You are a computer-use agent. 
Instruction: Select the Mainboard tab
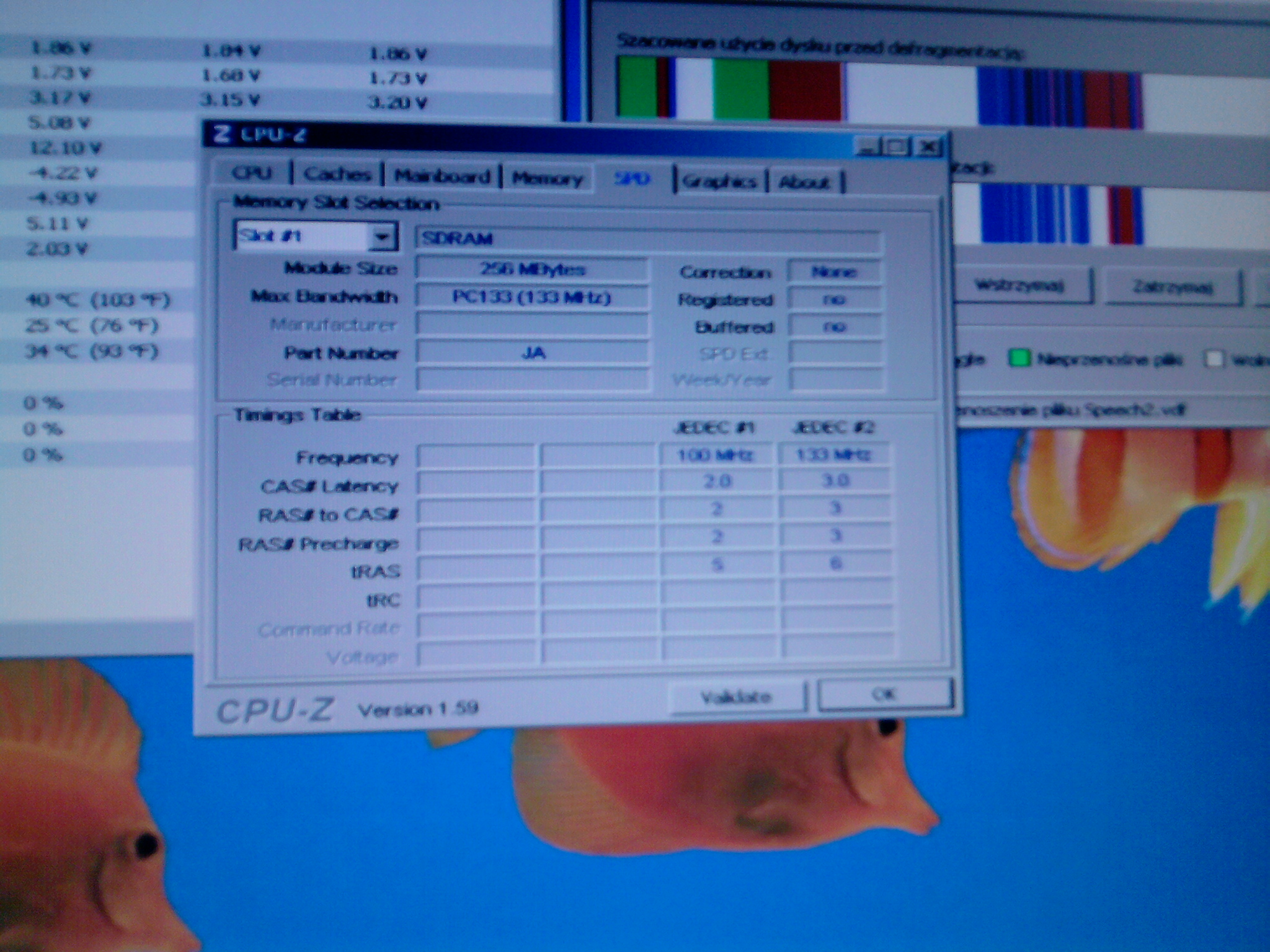click(442, 177)
